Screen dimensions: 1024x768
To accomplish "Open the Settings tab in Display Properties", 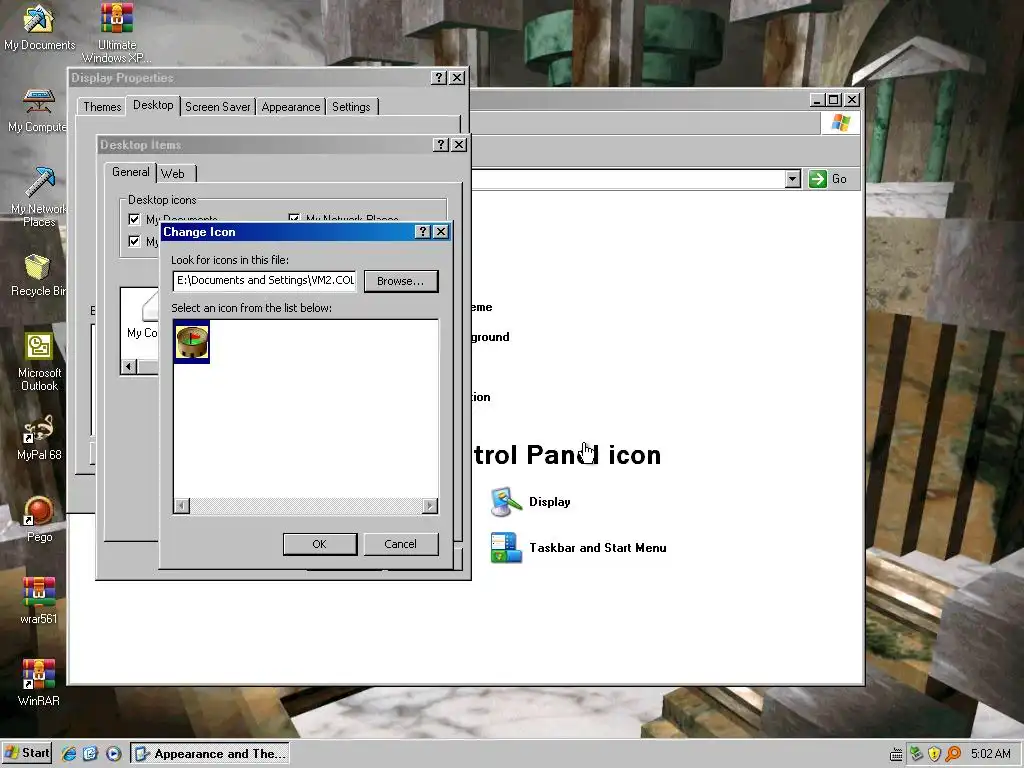I will click(351, 107).
